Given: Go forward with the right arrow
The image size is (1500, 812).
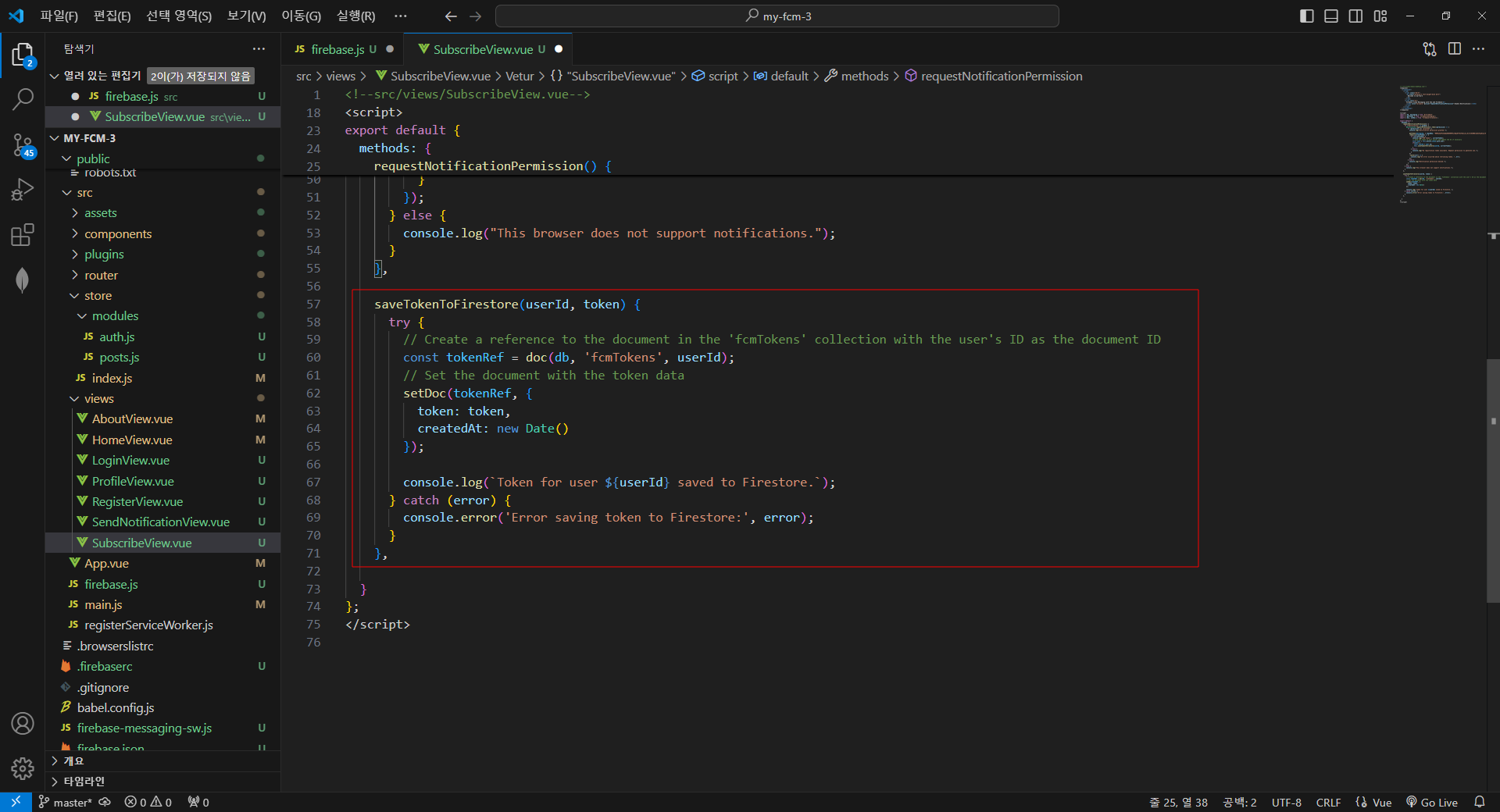Looking at the screenshot, I should pos(476,16).
